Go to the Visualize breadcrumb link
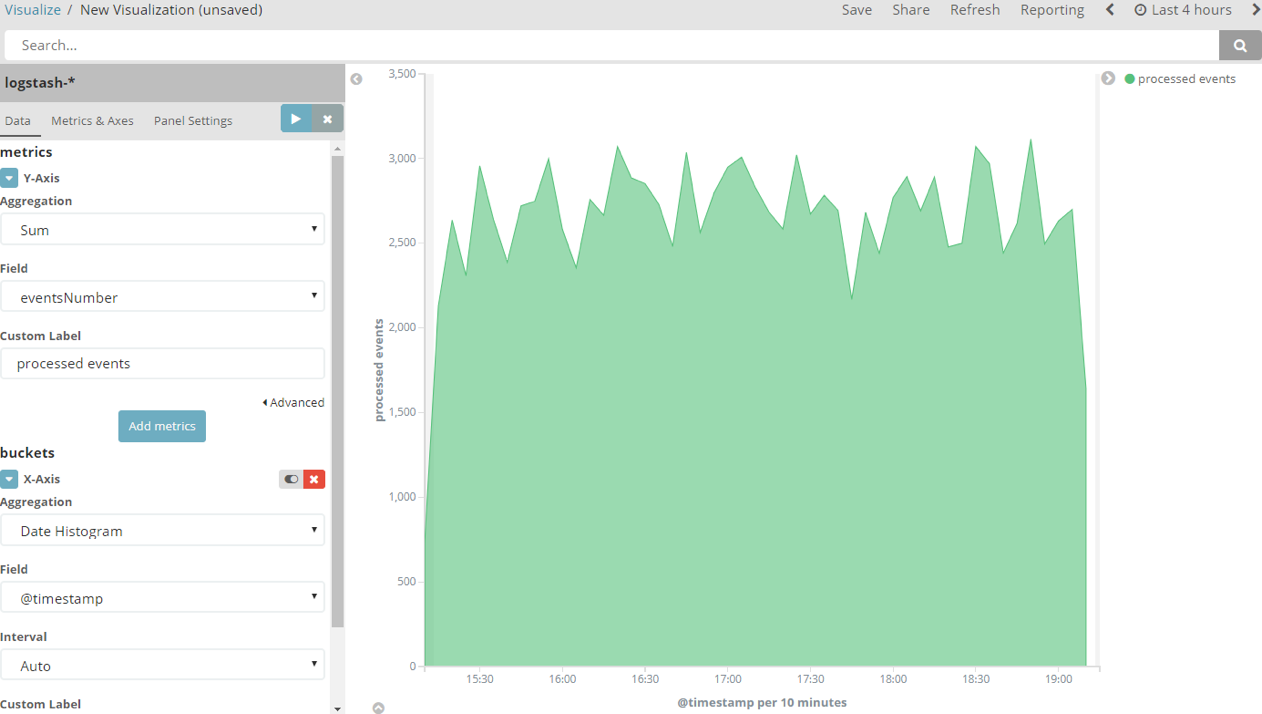Image resolution: width=1262 pixels, height=714 pixels. [x=31, y=10]
